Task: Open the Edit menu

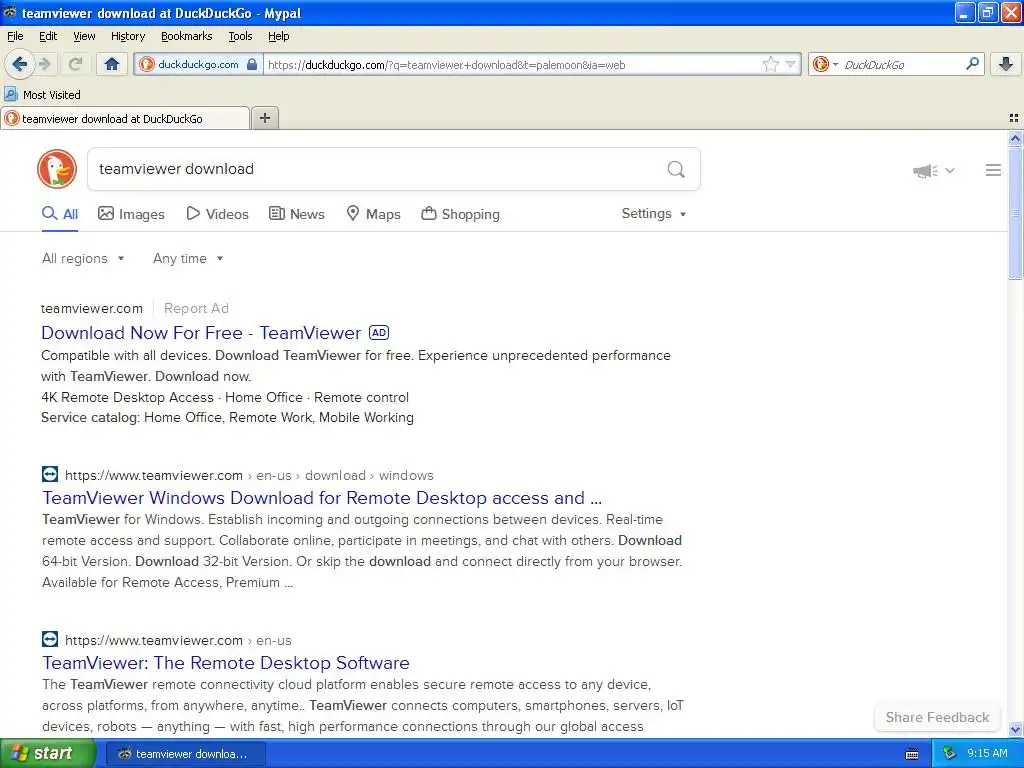Action: (48, 36)
